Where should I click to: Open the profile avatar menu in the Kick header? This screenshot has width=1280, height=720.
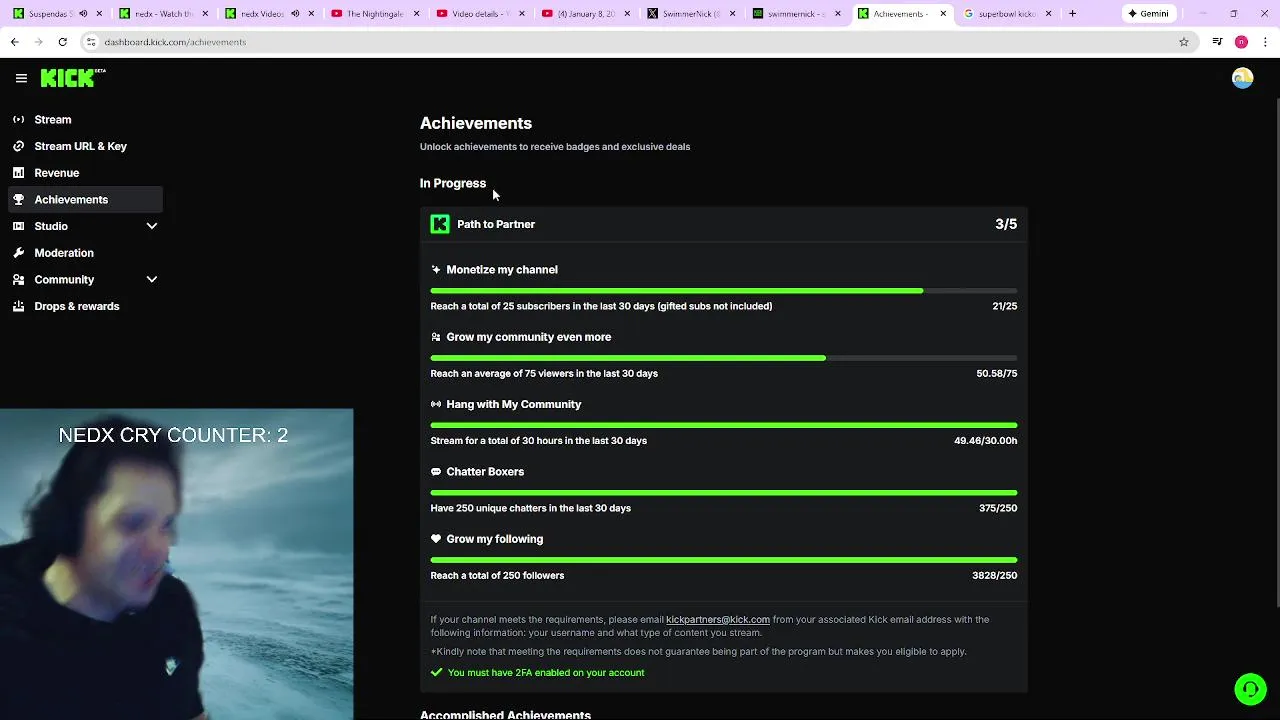tap(1242, 78)
